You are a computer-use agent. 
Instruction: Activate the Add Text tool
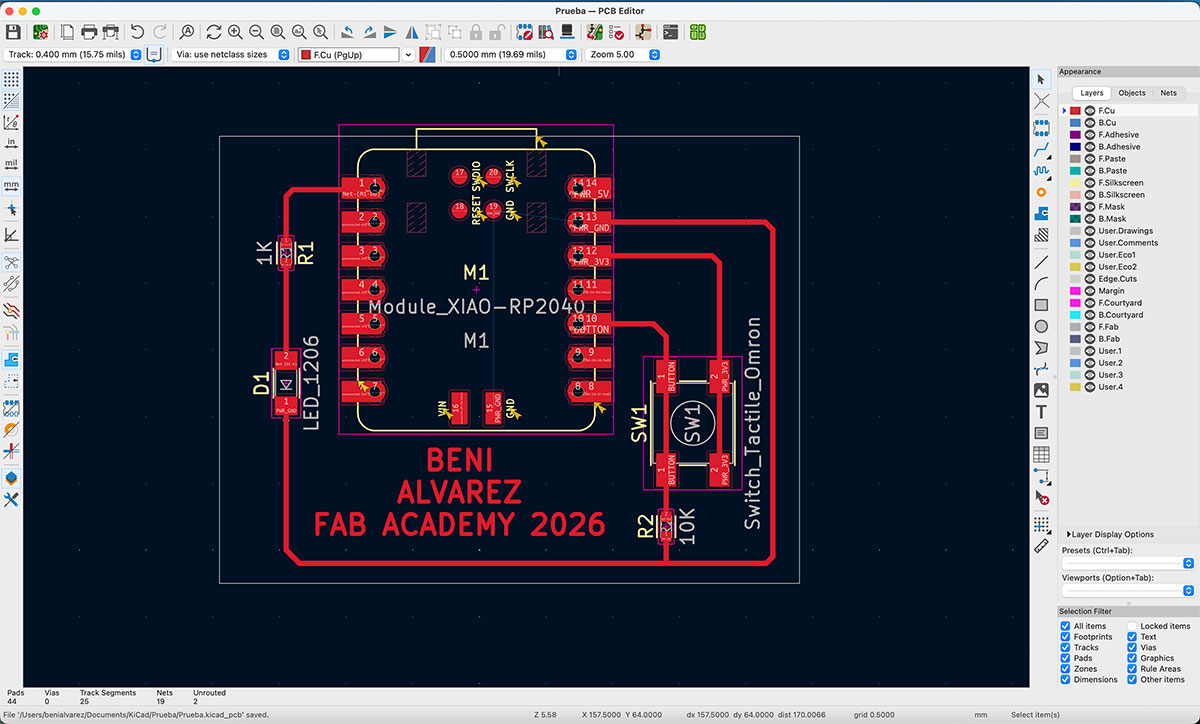[1043, 411]
